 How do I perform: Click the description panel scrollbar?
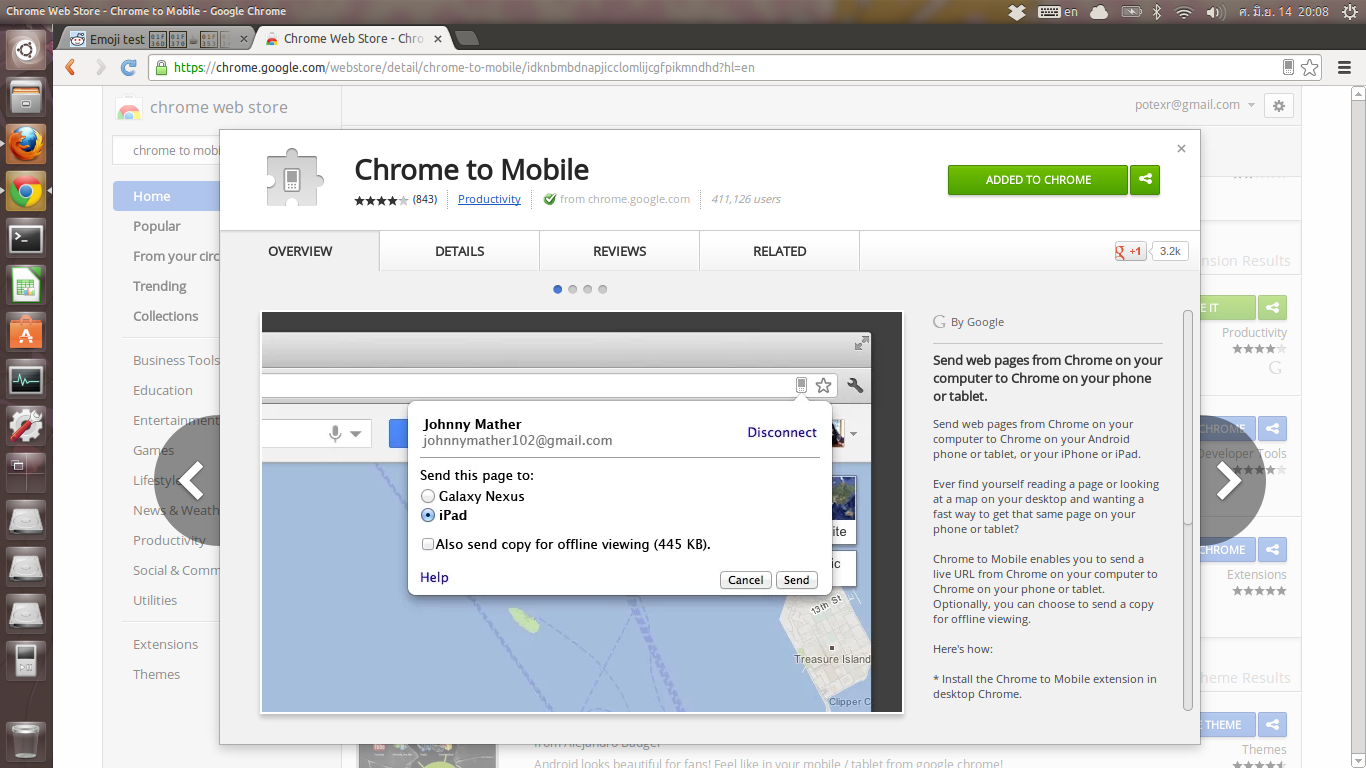1188,418
